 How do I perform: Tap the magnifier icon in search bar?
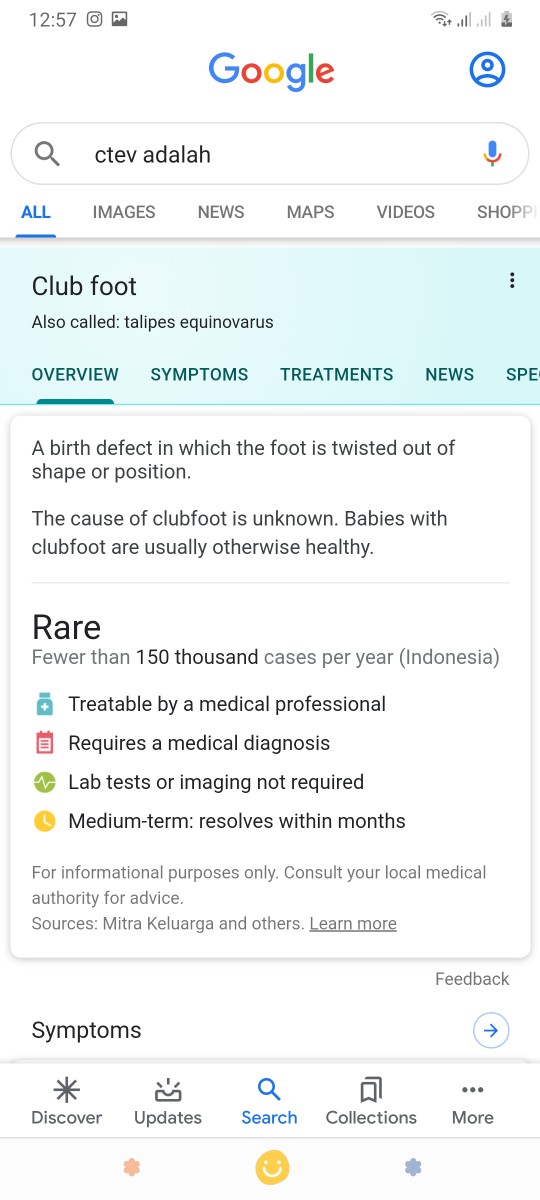(47, 154)
